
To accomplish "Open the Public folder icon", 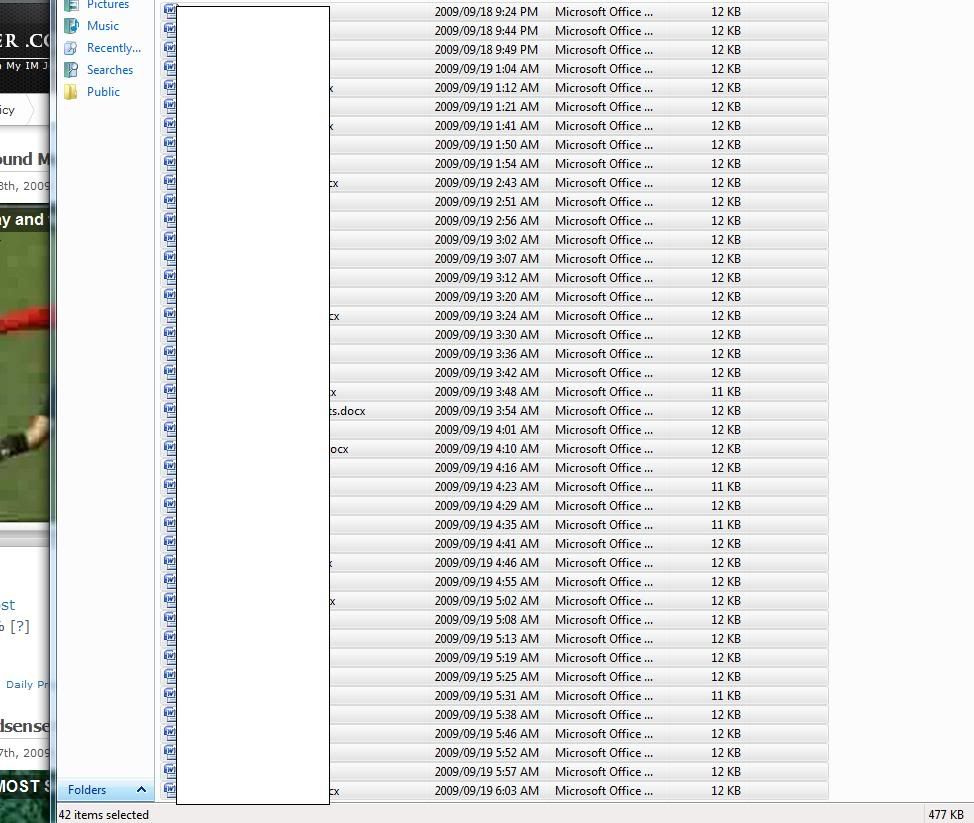I will click(71, 92).
